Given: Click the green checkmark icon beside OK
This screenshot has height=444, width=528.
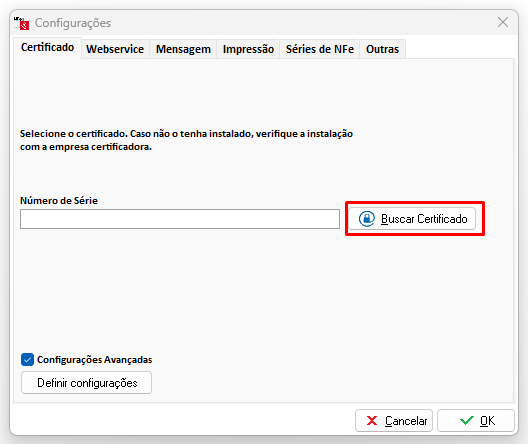Looking at the screenshot, I should 467,420.
